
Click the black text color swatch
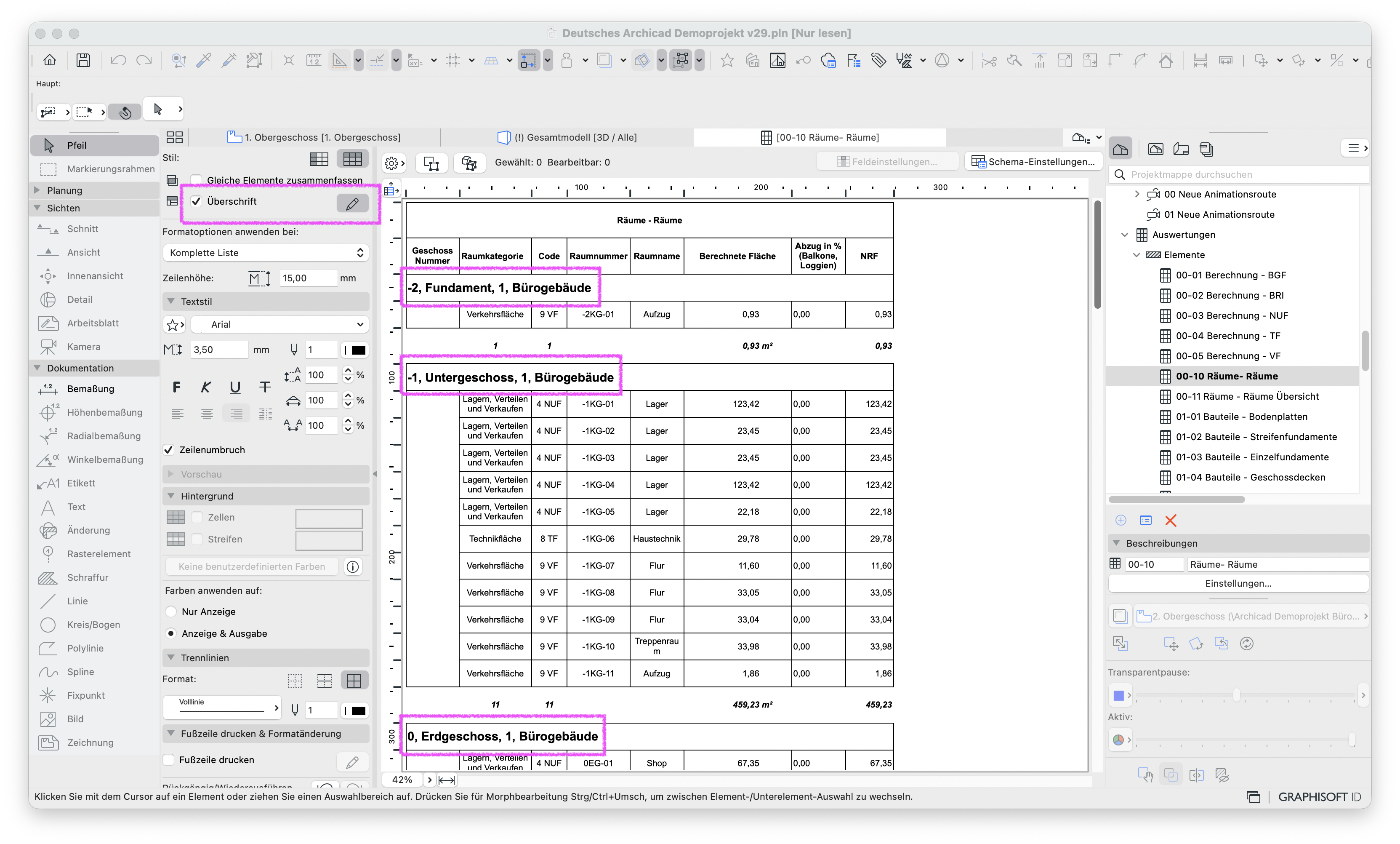point(358,350)
